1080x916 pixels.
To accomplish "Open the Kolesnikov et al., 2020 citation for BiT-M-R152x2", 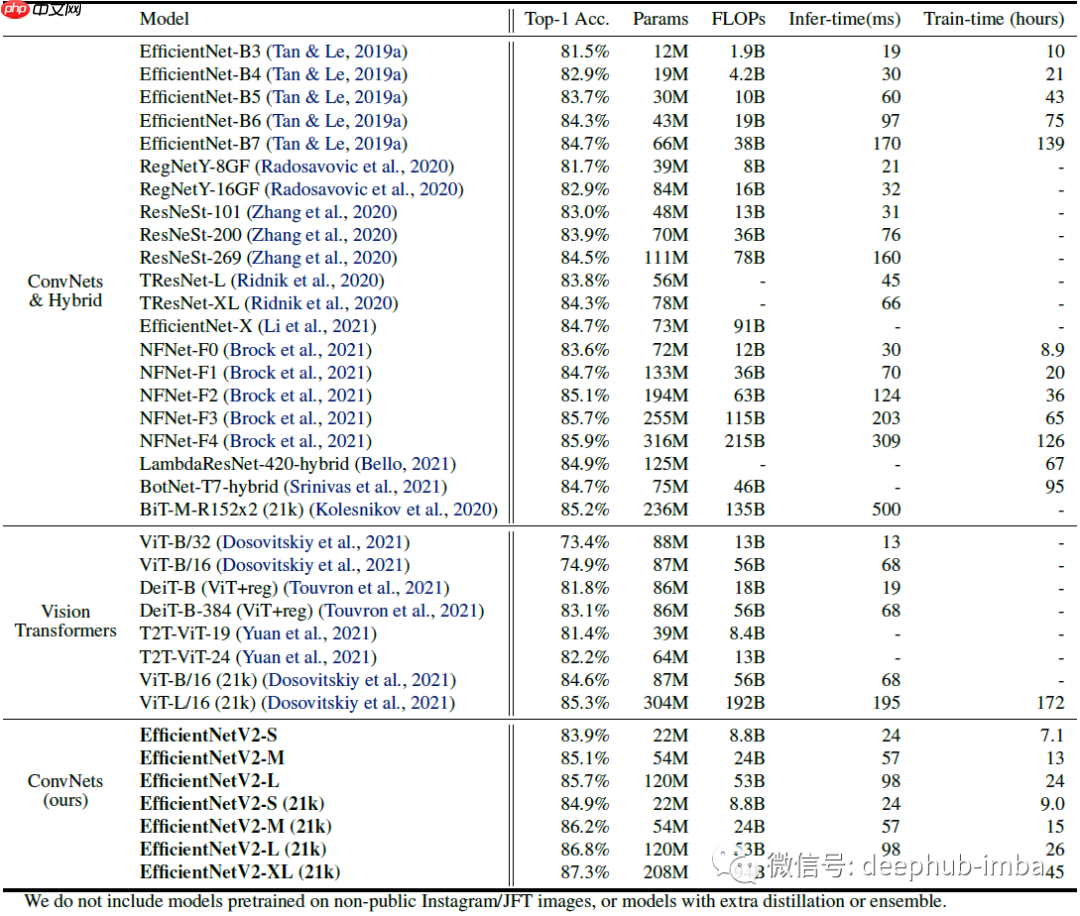I will pyautogui.click(x=404, y=510).
